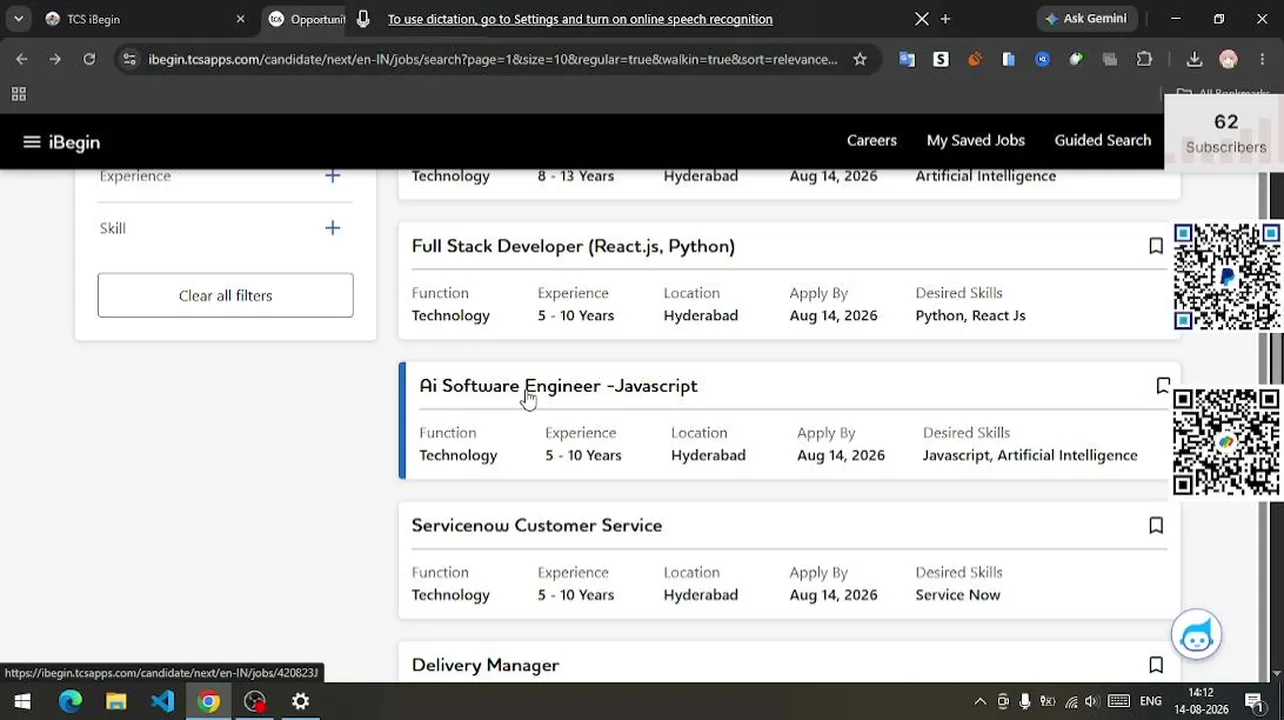1284x720 pixels.
Task: Open the taskbar clock and date
Action: click(x=1201, y=701)
